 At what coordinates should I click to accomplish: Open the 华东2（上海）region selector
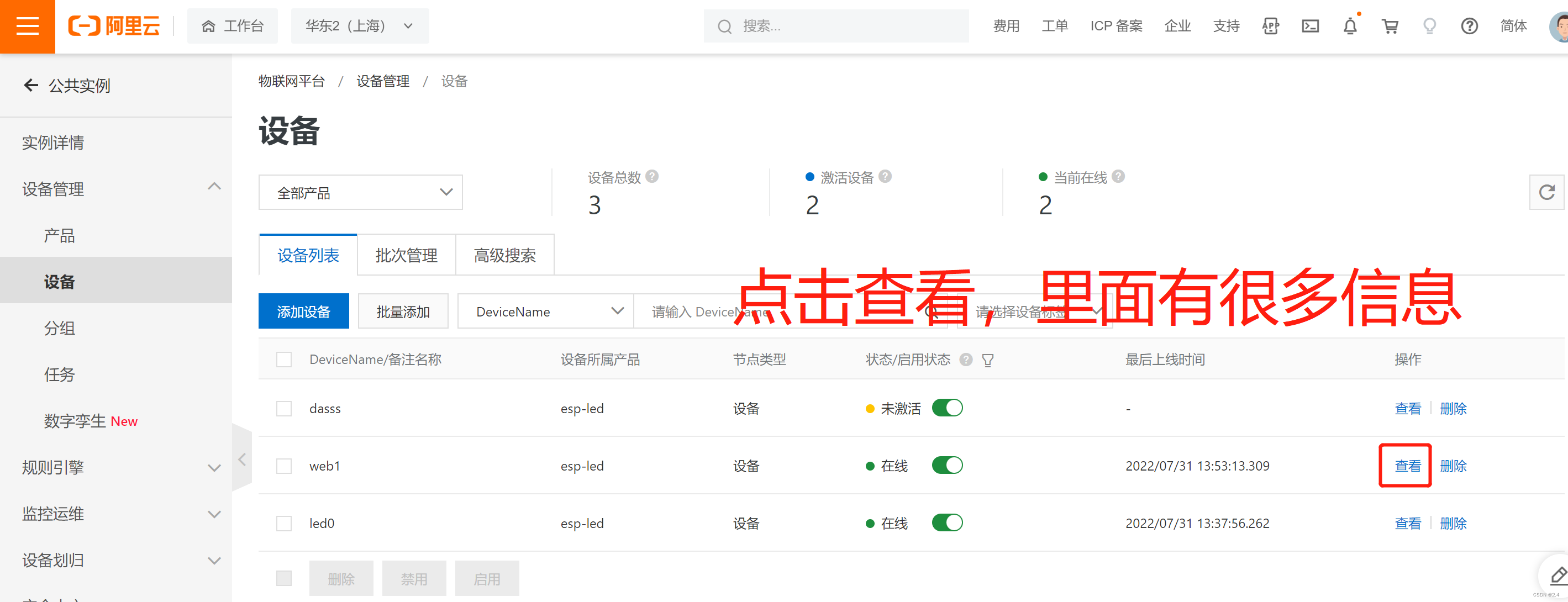[x=359, y=26]
